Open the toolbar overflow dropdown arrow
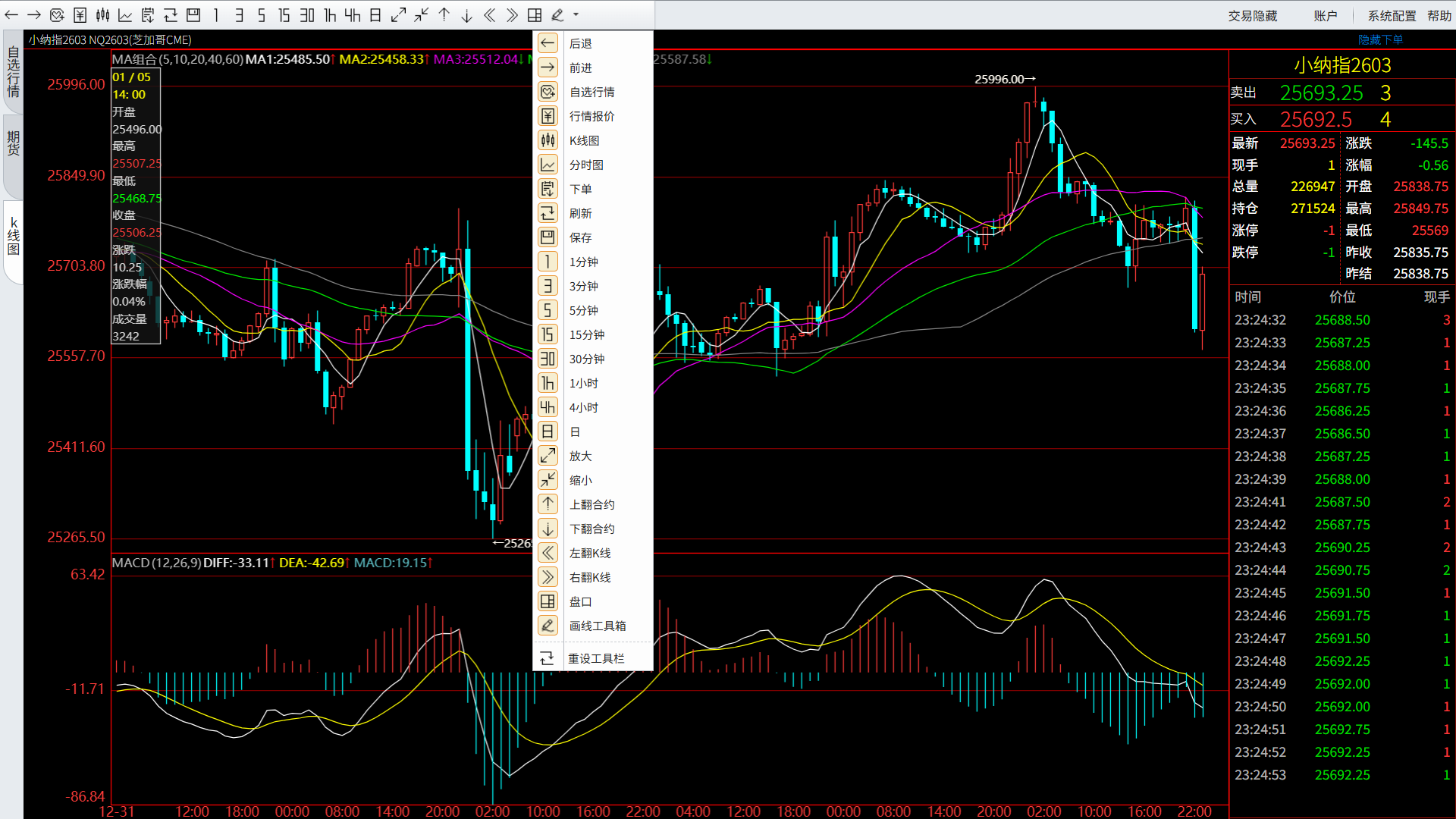The height and width of the screenshot is (819, 1456). (x=576, y=15)
